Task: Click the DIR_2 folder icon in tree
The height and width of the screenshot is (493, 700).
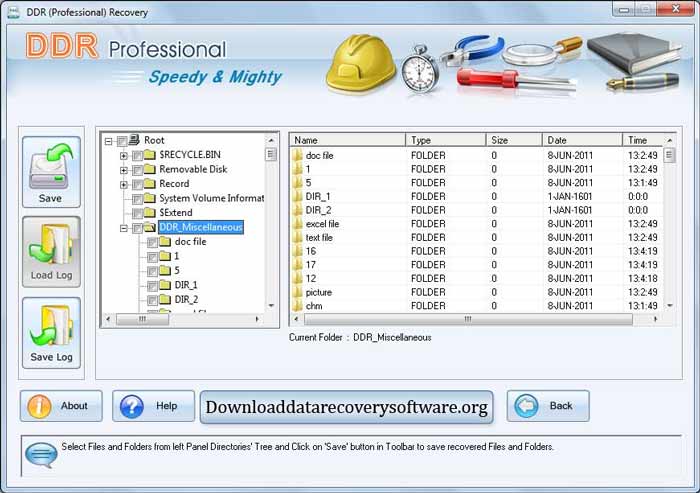Action: [165, 299]
